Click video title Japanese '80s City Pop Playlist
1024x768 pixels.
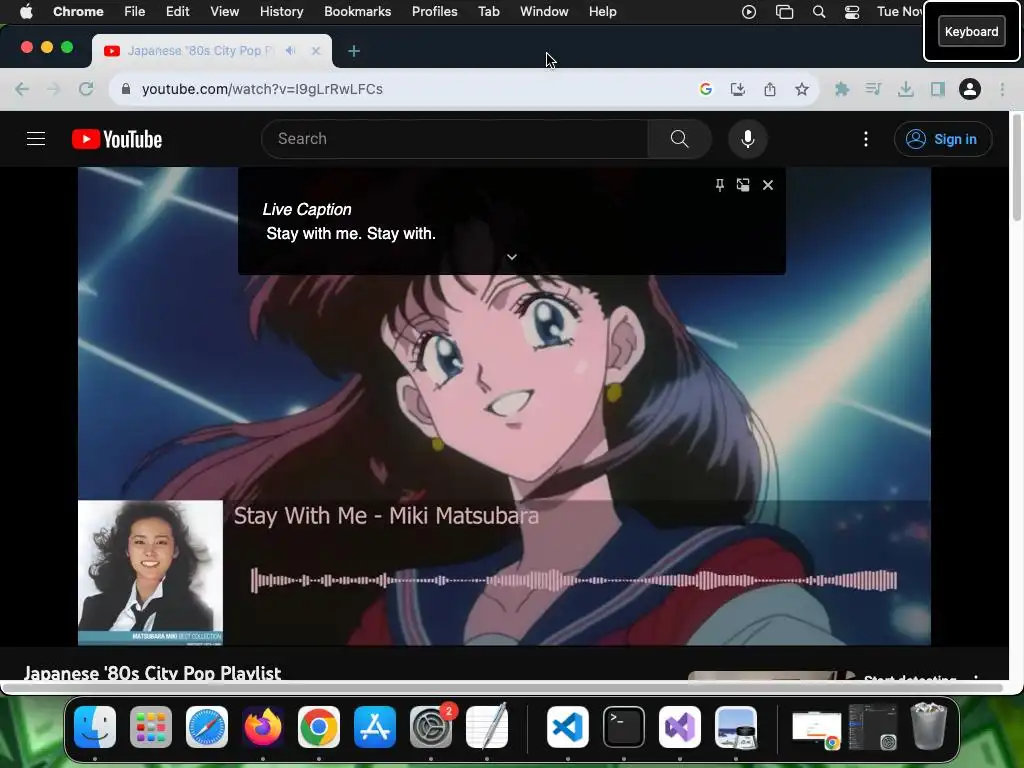pos(152,673)
